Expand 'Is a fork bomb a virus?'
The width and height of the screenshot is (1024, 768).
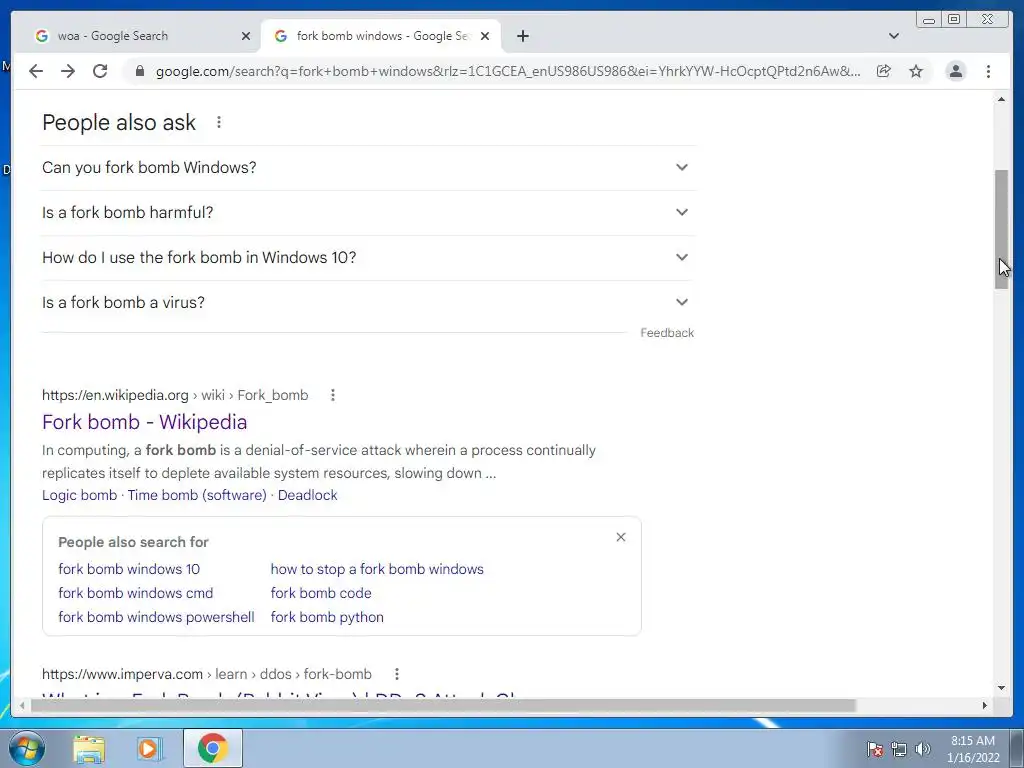(368, 303)
